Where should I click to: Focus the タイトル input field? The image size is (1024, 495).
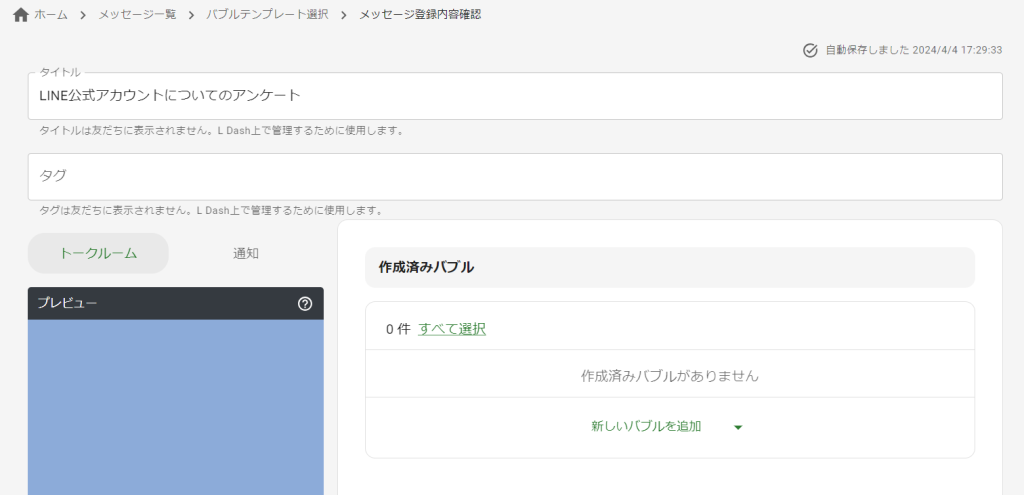[515, 96]
